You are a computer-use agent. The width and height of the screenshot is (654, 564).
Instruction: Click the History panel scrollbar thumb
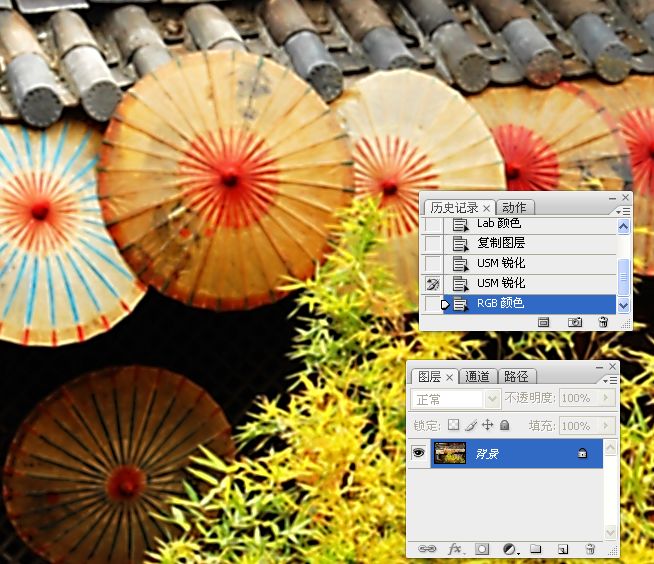pyautogui.click(x=624, y=277)
